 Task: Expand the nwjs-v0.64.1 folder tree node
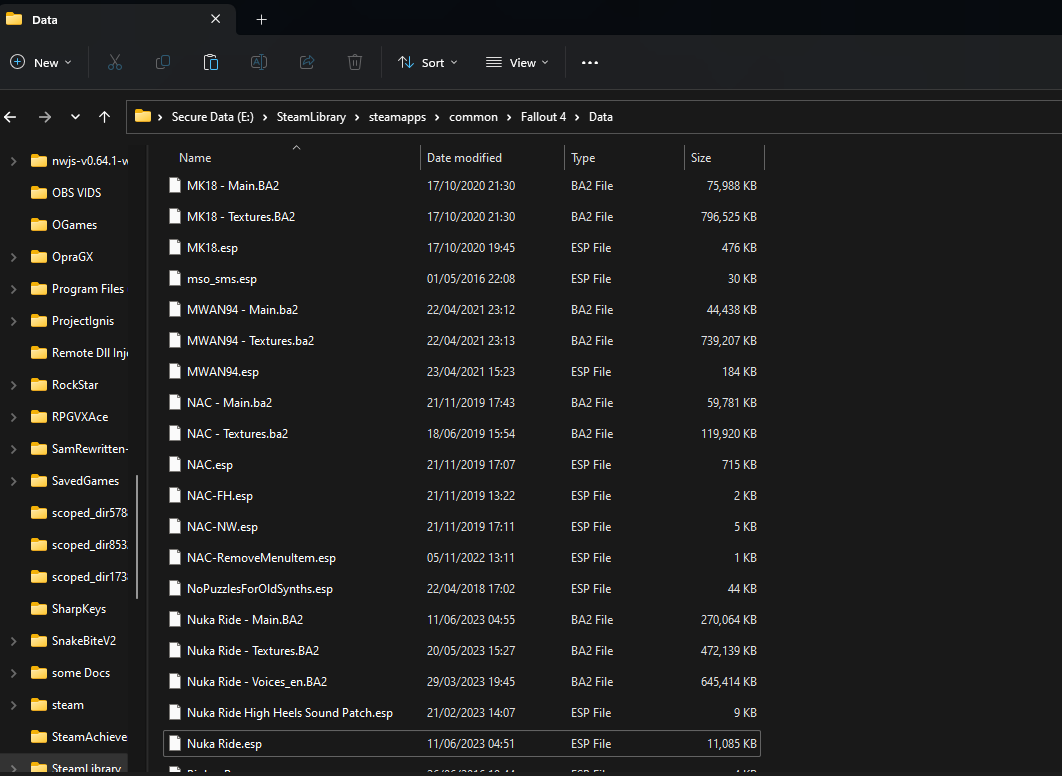click(x=14, y=161)
